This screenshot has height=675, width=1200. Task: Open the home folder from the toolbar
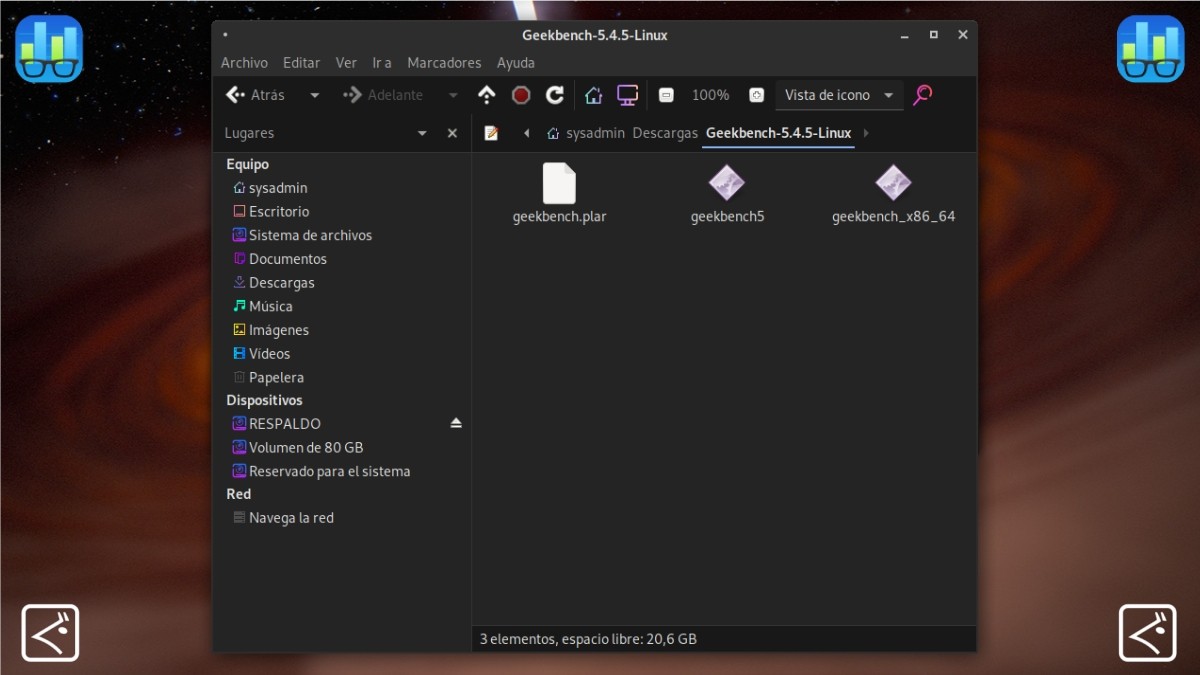pyautogui.click(x=593, y=95)
